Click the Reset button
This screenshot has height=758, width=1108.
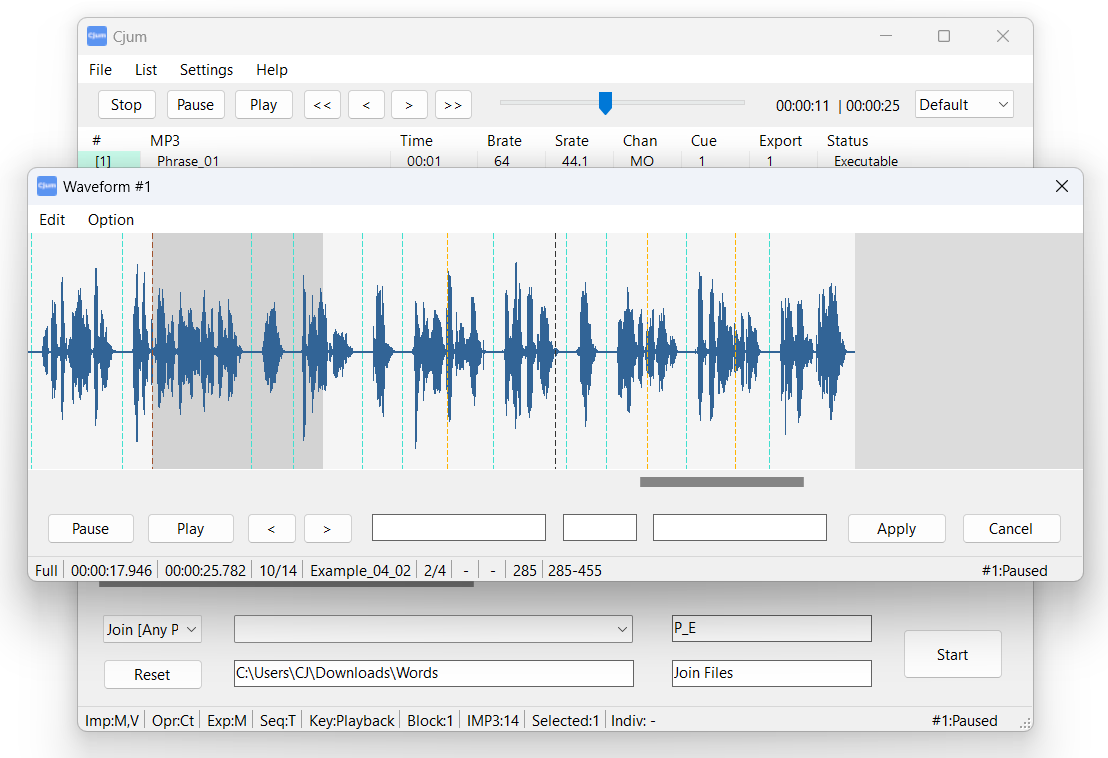(153, 675)
